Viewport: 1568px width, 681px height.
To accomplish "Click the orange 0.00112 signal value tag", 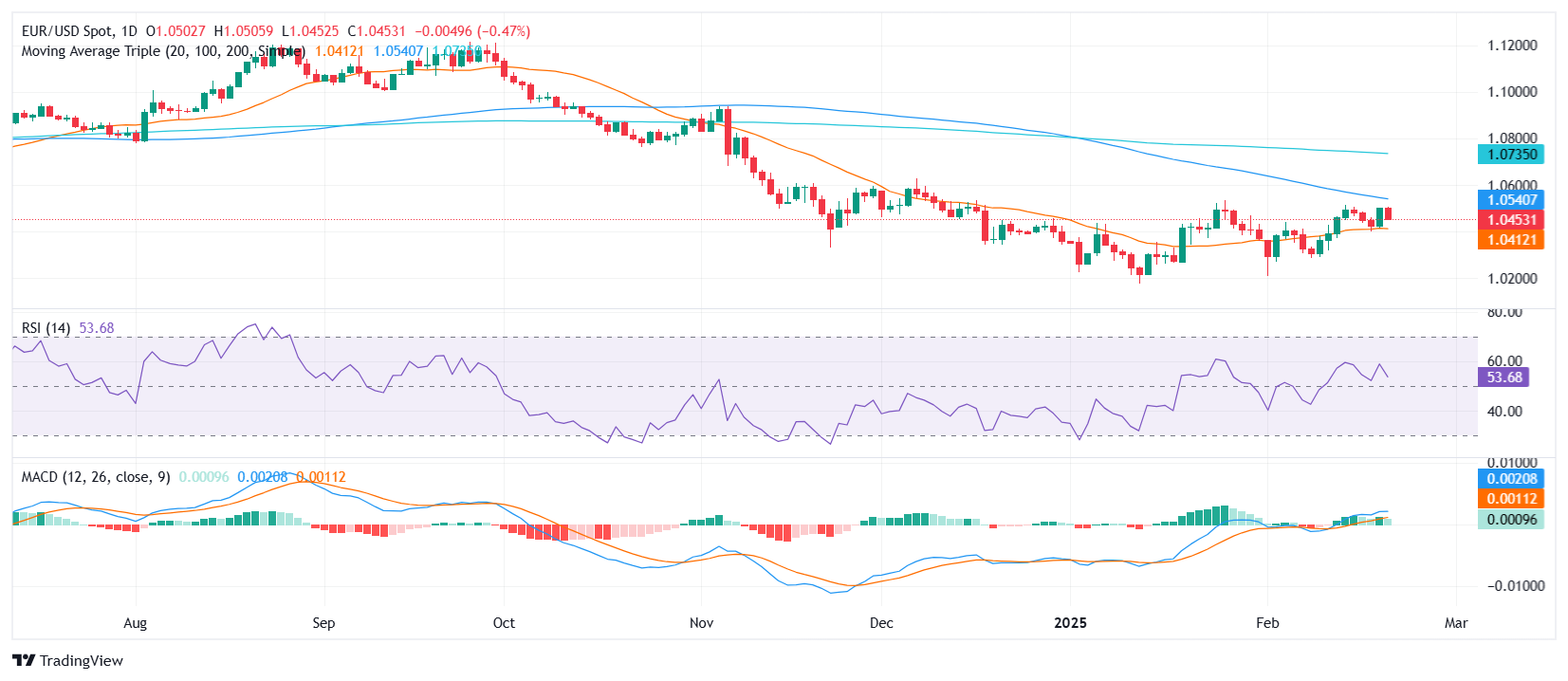I will pos(1510,499).
